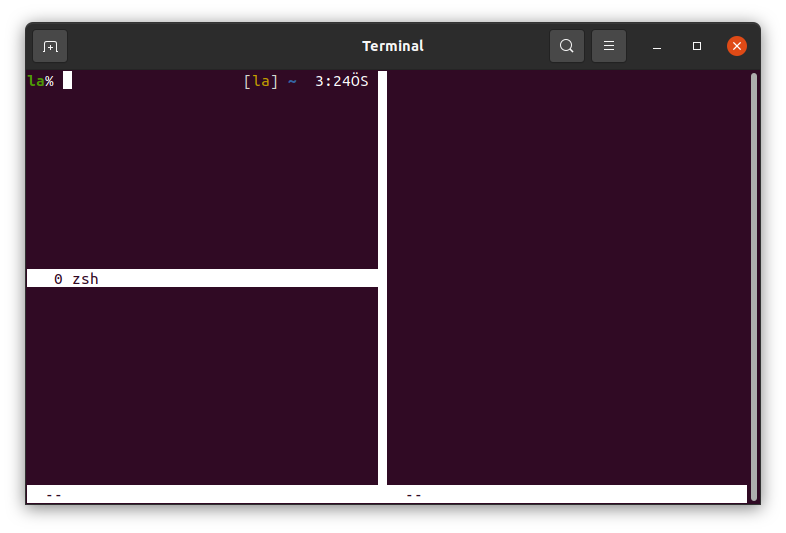786x533 pixels.
Task: Click the "[la]" right-side prompt label
Action: 260,81
